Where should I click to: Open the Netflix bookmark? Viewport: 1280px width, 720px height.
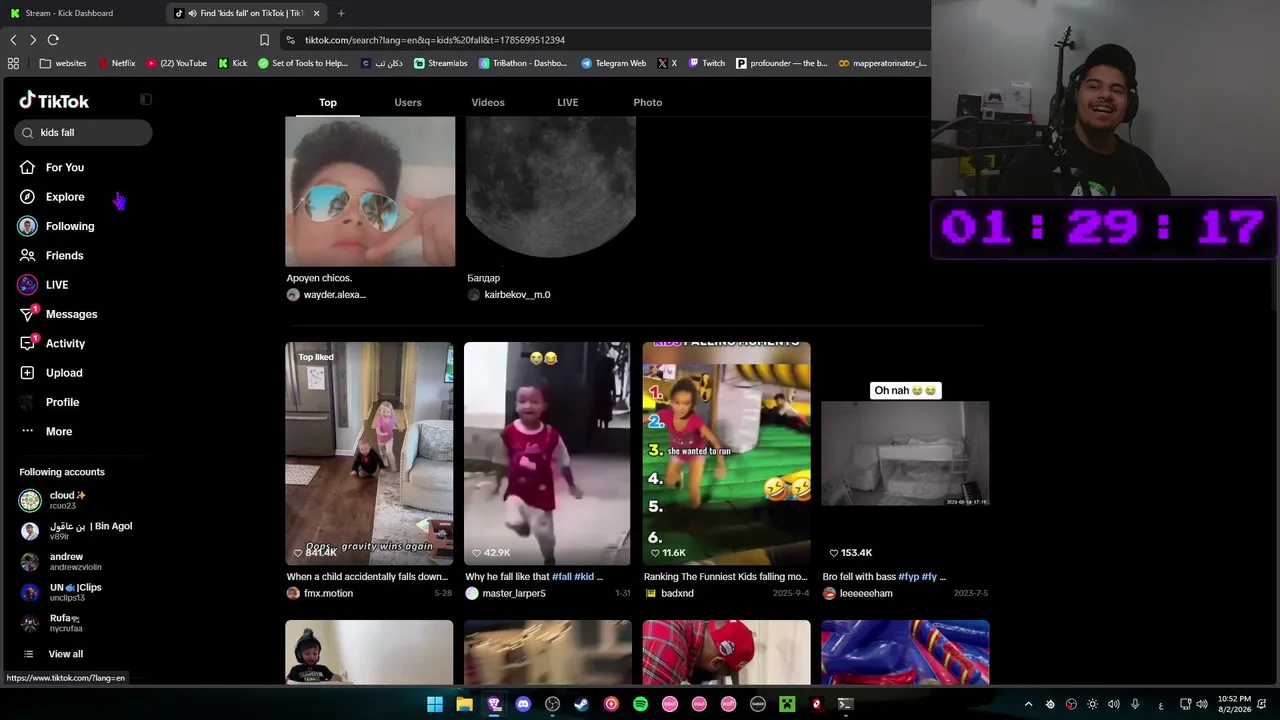(116, 63)
